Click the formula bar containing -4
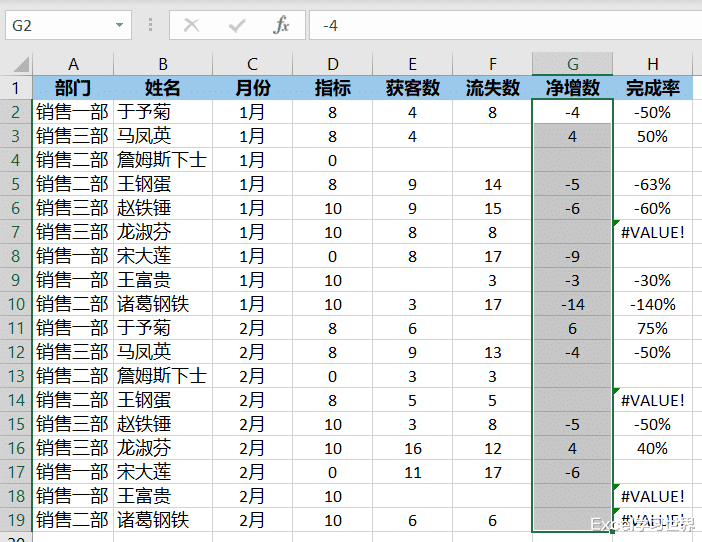 tap(505, 25)
